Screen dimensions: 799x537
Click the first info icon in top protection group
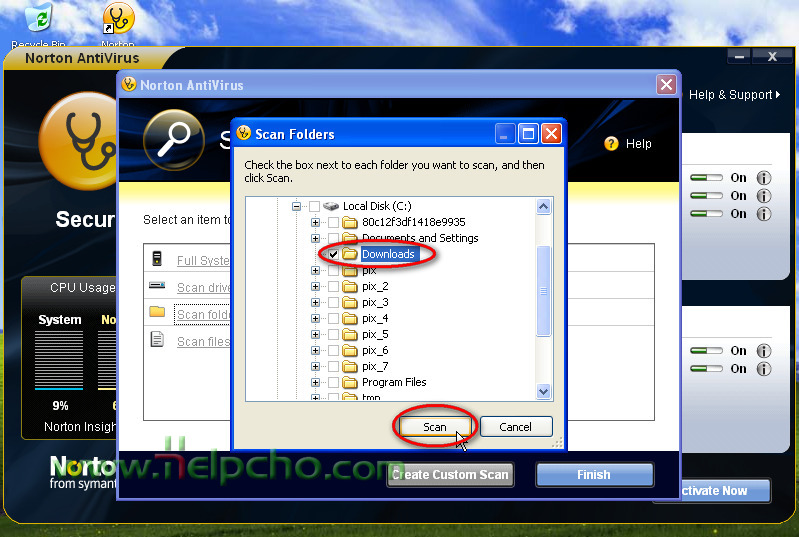coord(763,178)
